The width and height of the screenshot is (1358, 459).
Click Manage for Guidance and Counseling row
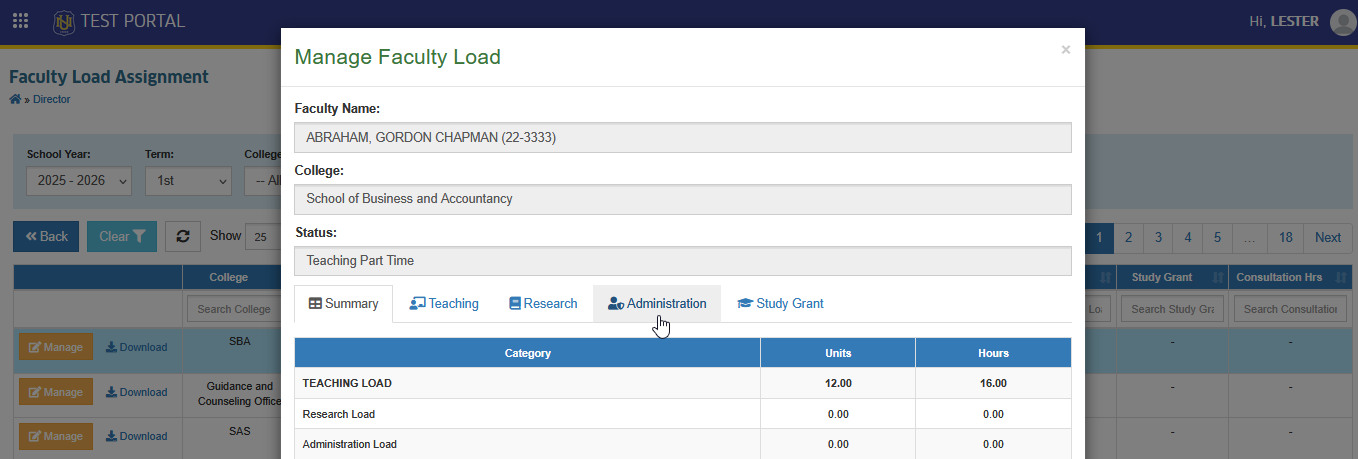[x=56, y=392]
